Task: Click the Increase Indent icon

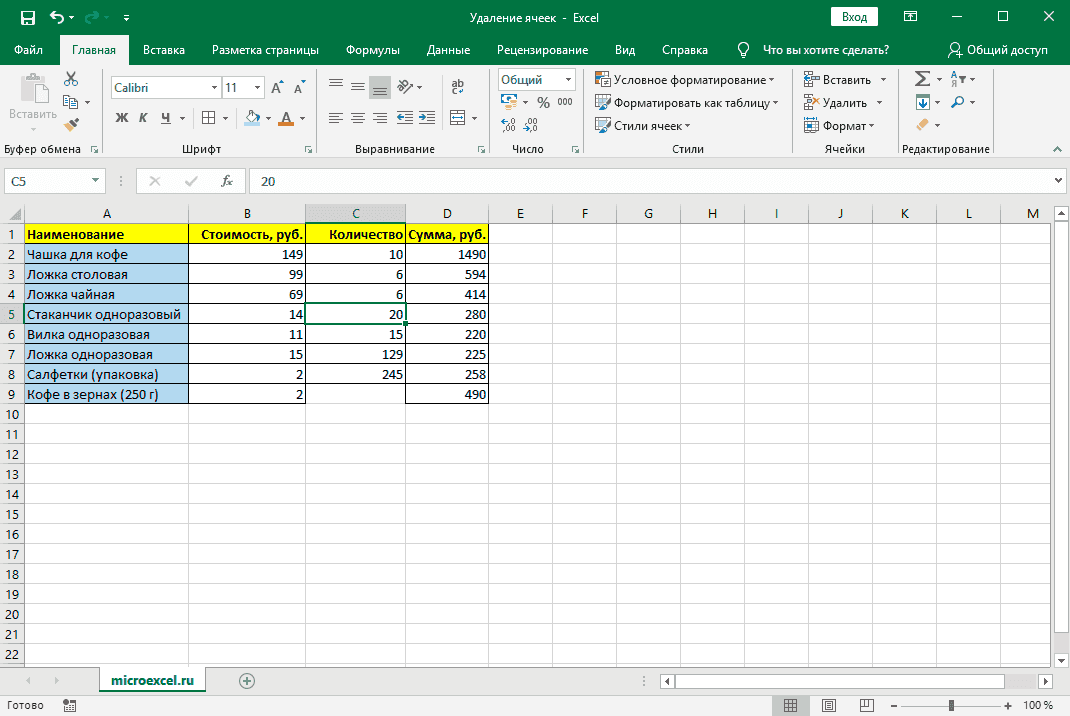Action: tap(427, 118)
